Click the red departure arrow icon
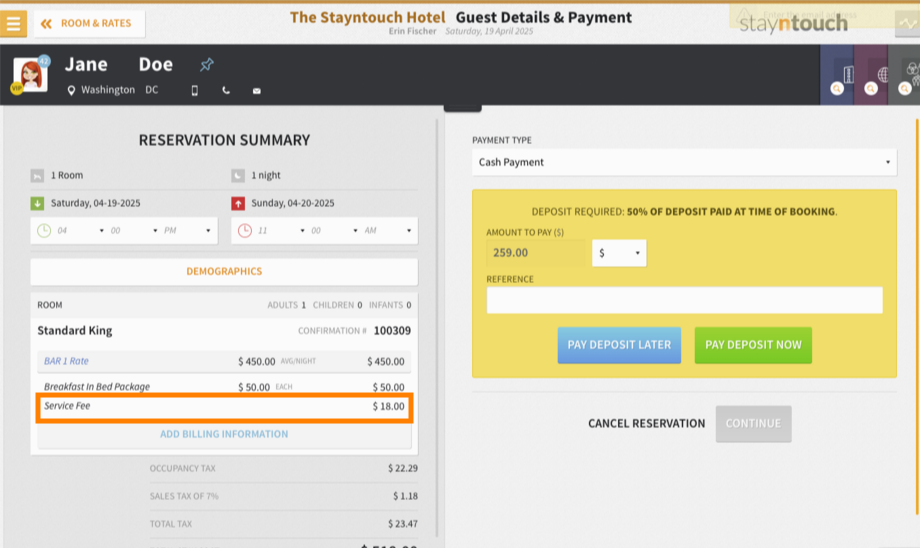The height and width of the screenshot is (548, 920). (238, 204)
